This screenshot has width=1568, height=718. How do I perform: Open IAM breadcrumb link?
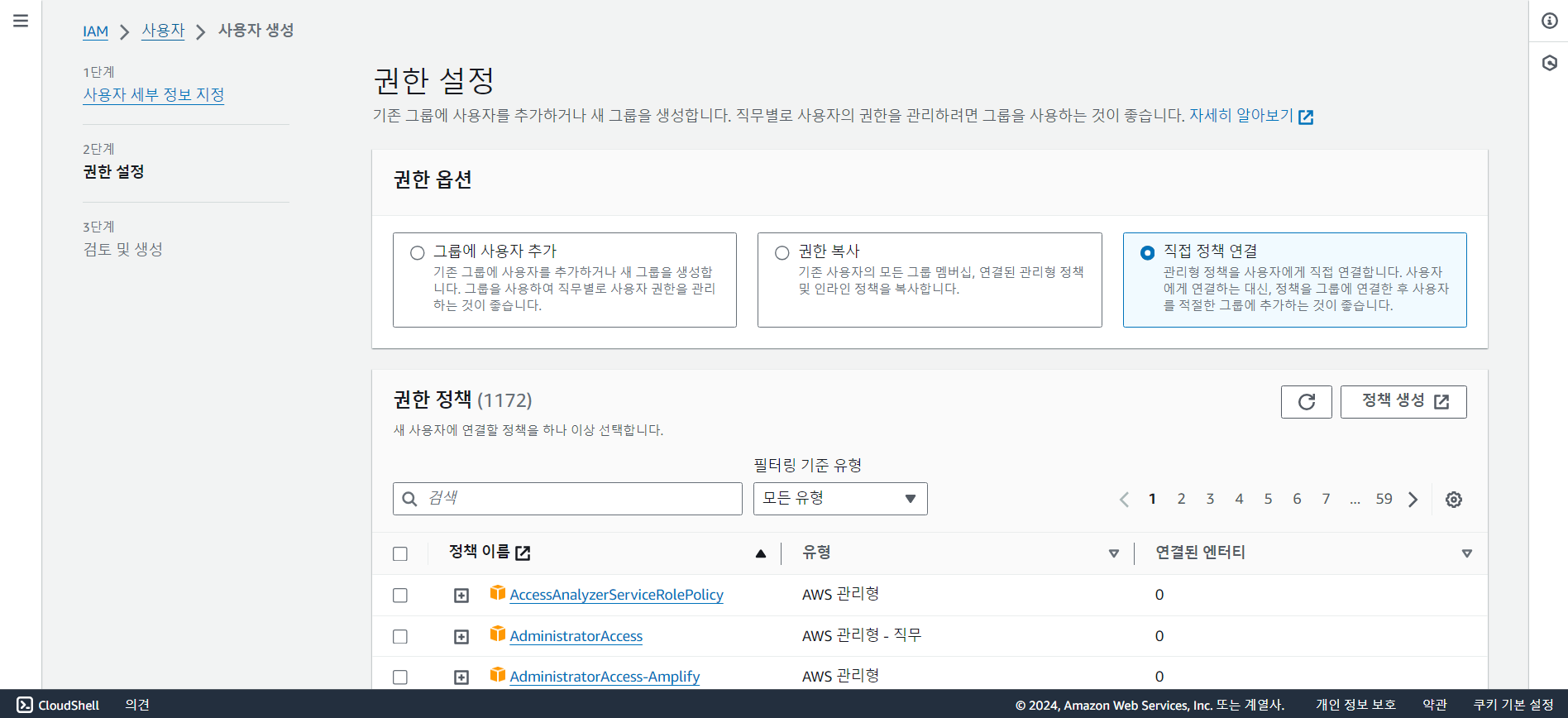95,31
